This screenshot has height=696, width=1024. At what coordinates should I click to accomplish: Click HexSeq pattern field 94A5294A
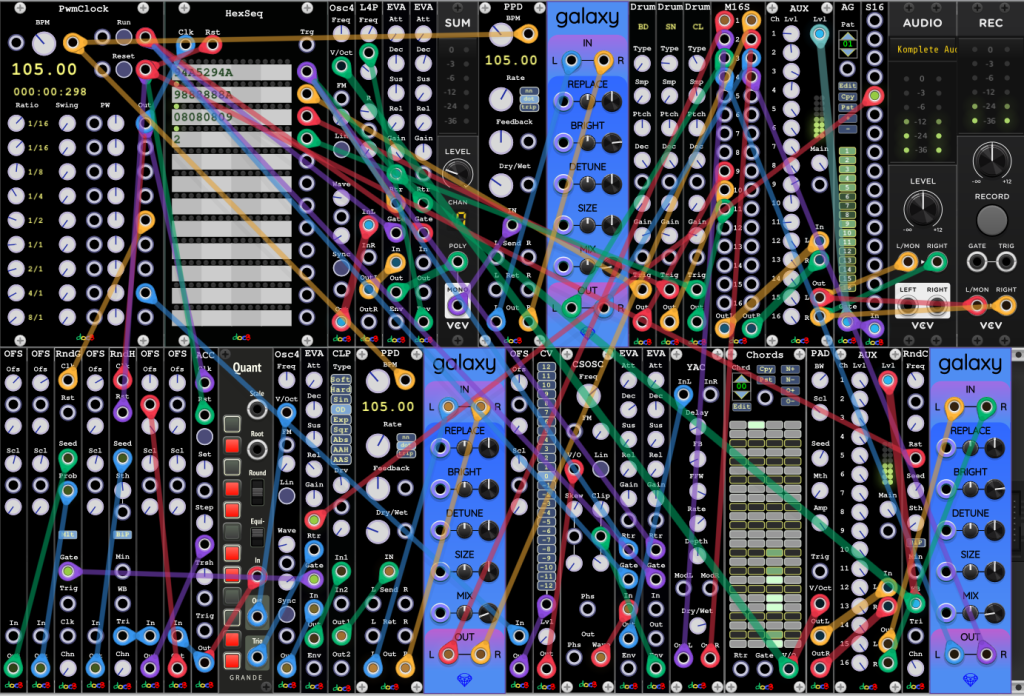pos(232,72)
